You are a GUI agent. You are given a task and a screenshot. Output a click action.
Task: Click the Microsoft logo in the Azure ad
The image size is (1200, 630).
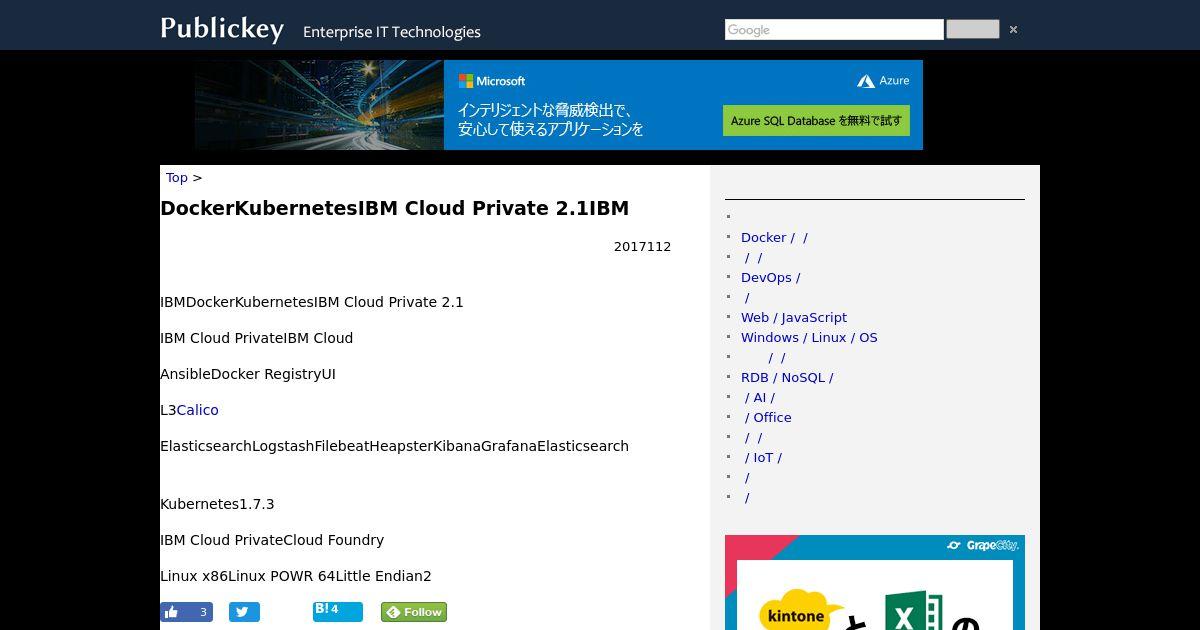[492, 81]
